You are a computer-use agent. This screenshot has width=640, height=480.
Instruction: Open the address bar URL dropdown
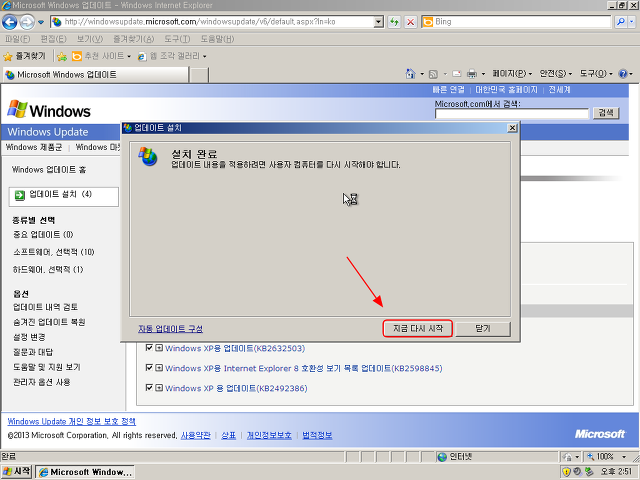379,22
